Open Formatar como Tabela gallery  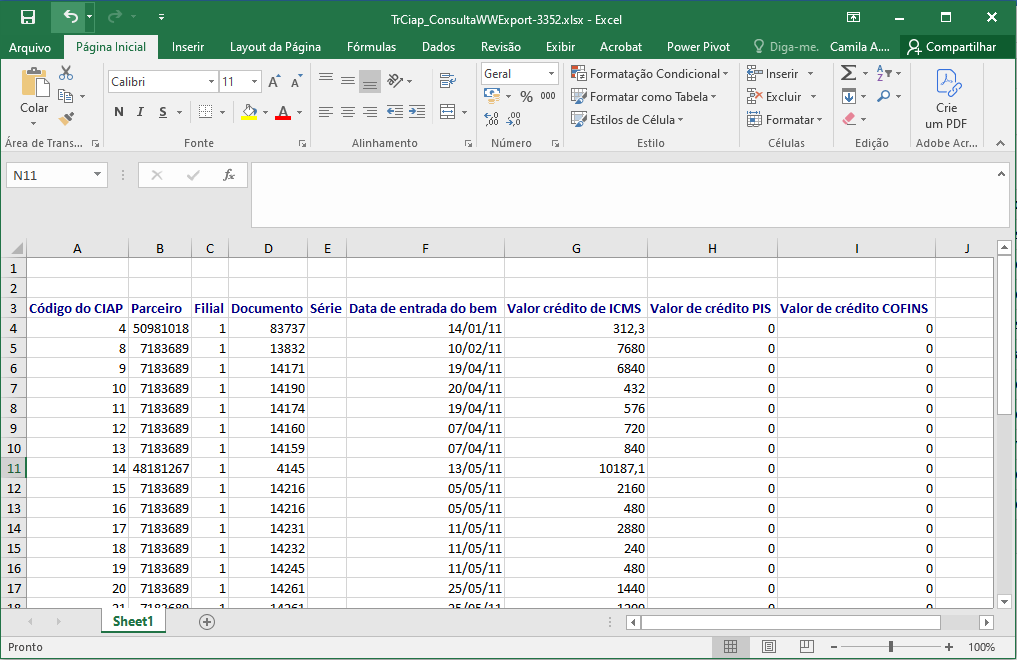(643, 97)
